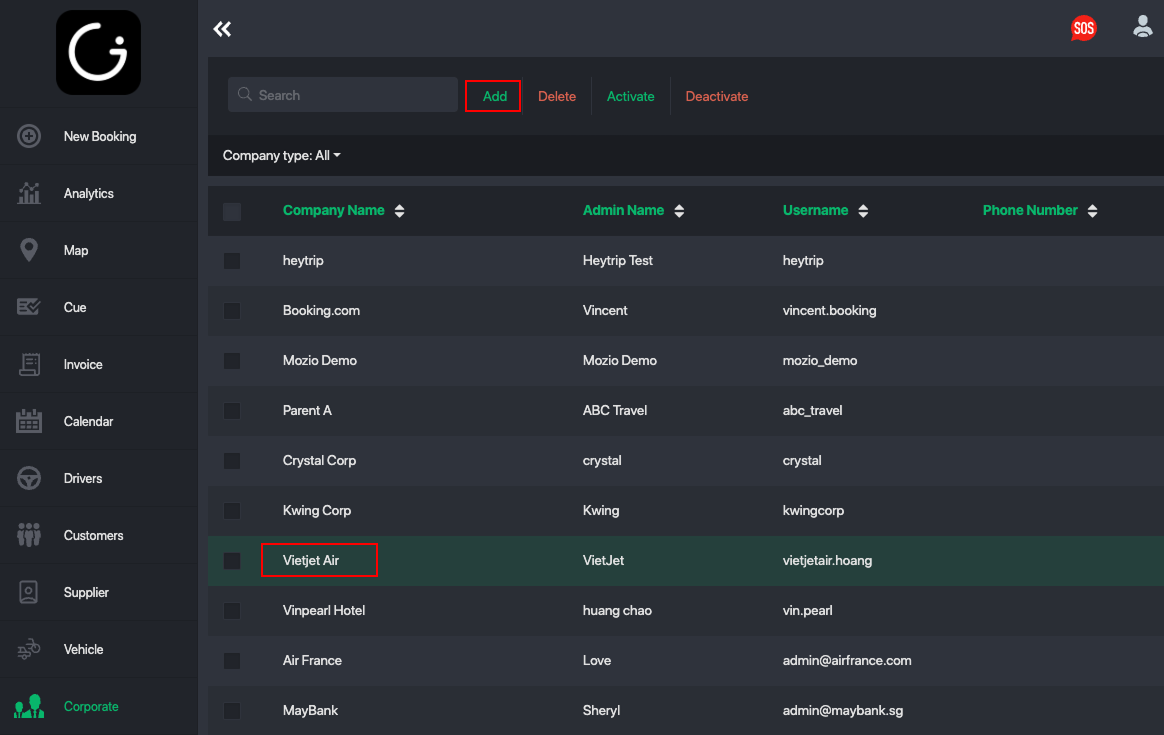Click username kwingcorp
The width and height of the screenshot is (1164, 735).
813,511
